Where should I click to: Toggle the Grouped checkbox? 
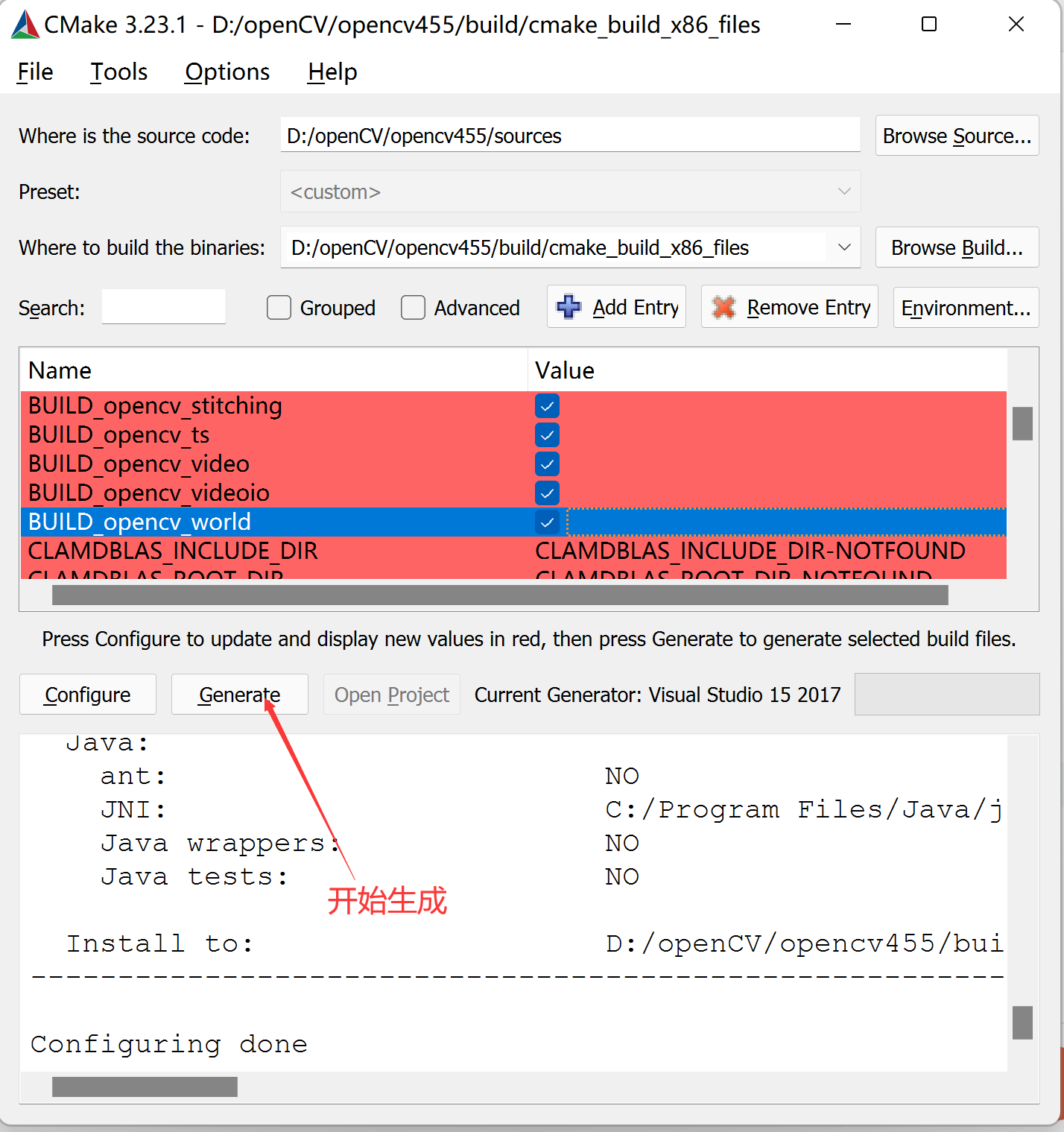click(x=279, y=308)
